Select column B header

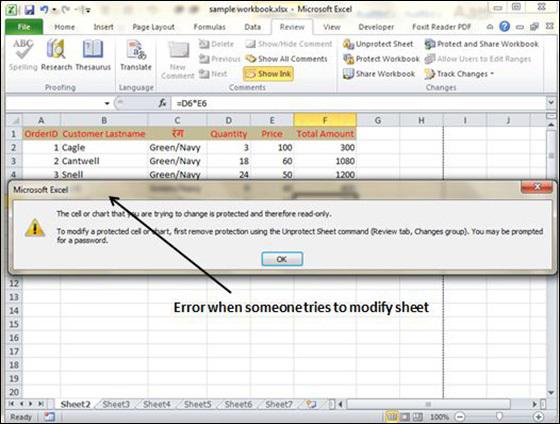[104, 120]
